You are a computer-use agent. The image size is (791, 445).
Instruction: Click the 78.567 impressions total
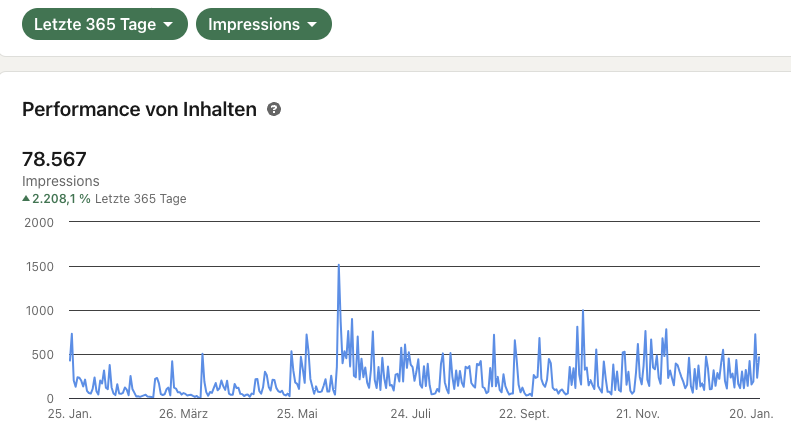pos(54,159)
